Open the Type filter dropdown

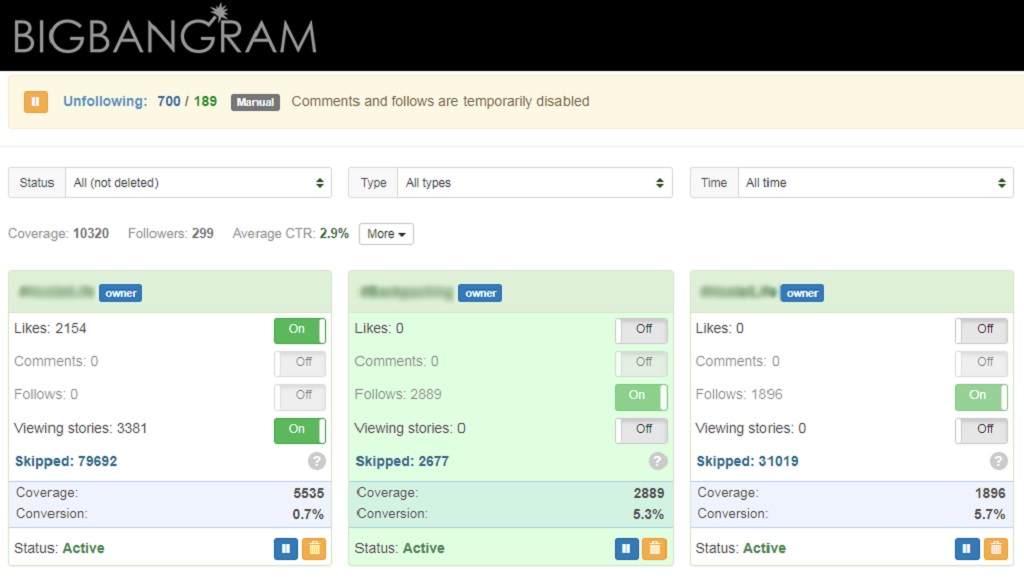(x=535, y=183)
